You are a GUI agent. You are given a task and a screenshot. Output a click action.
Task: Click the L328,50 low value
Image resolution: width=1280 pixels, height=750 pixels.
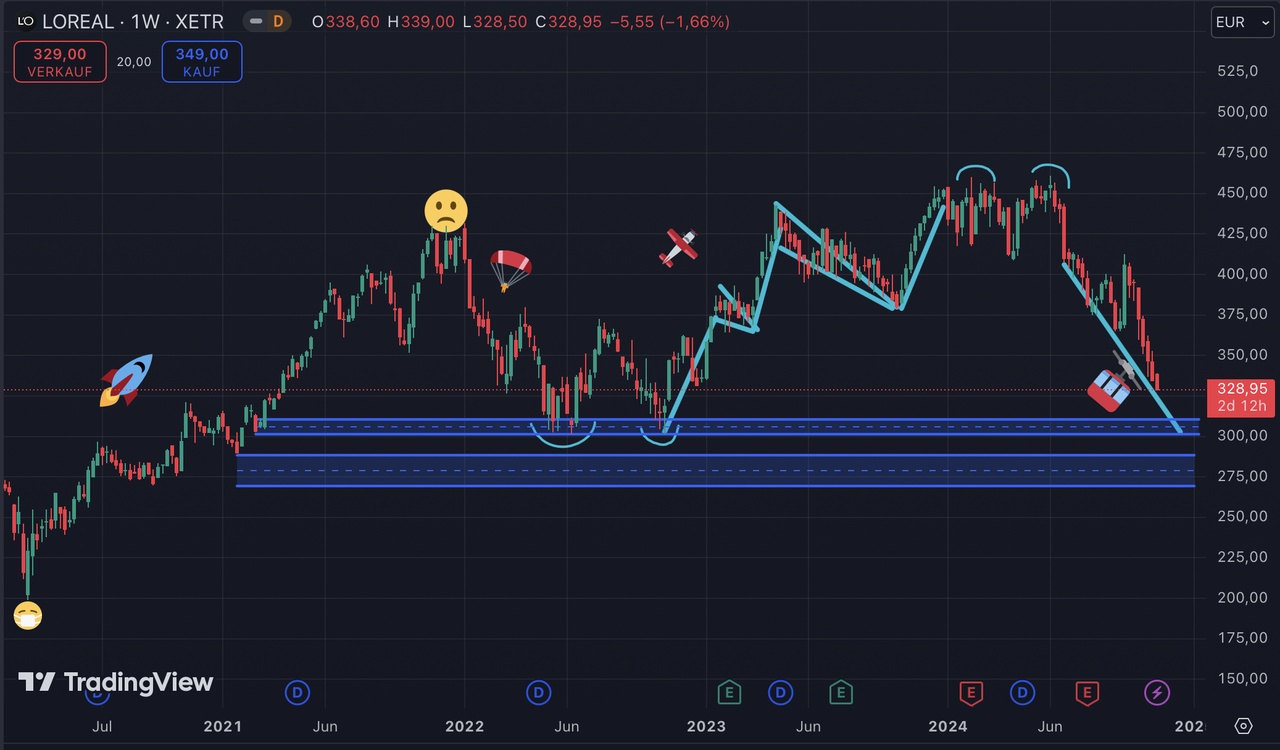495,21
